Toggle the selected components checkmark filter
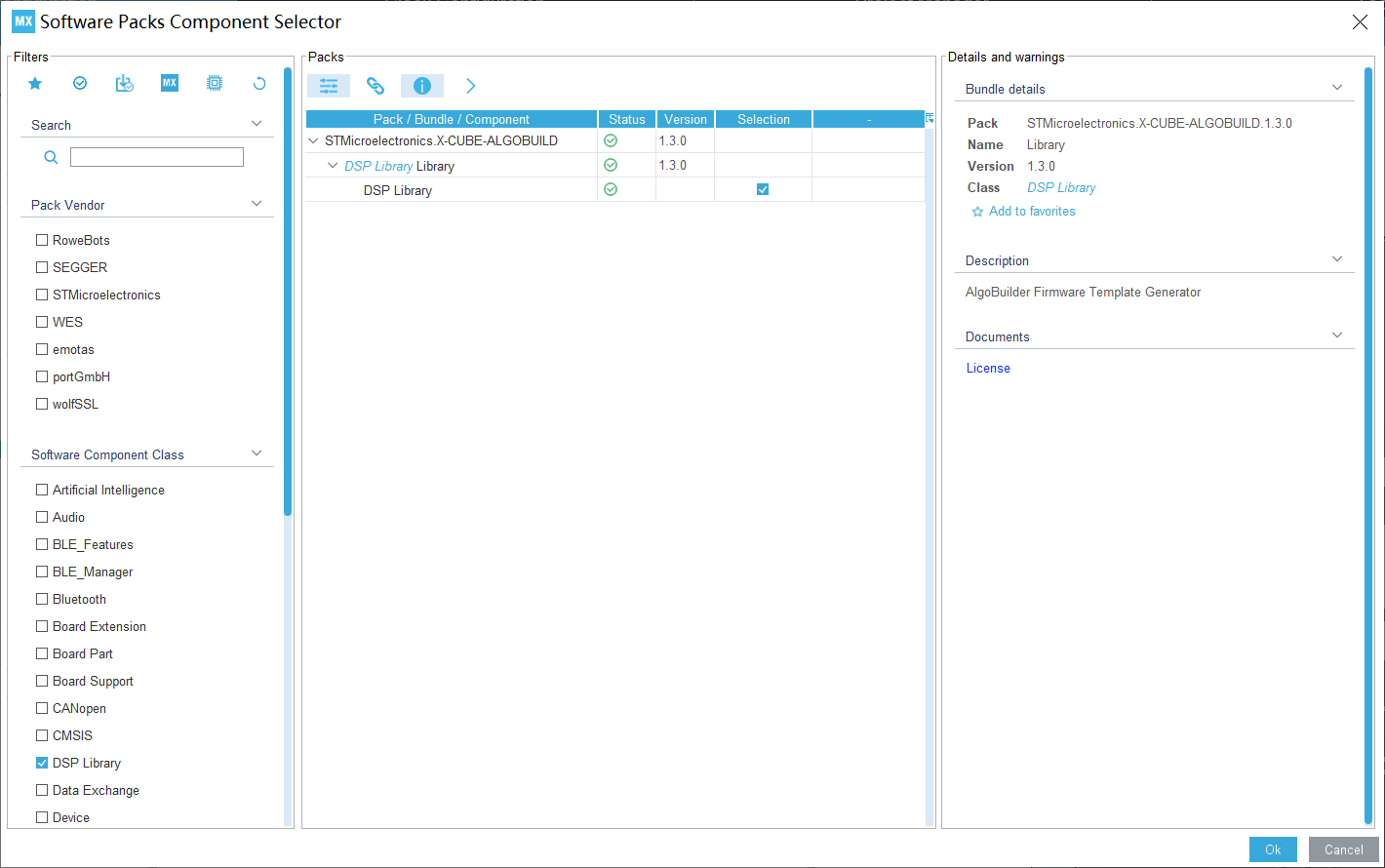The image size is (1385, 868). pyautogui.click(x=80, y=84)
